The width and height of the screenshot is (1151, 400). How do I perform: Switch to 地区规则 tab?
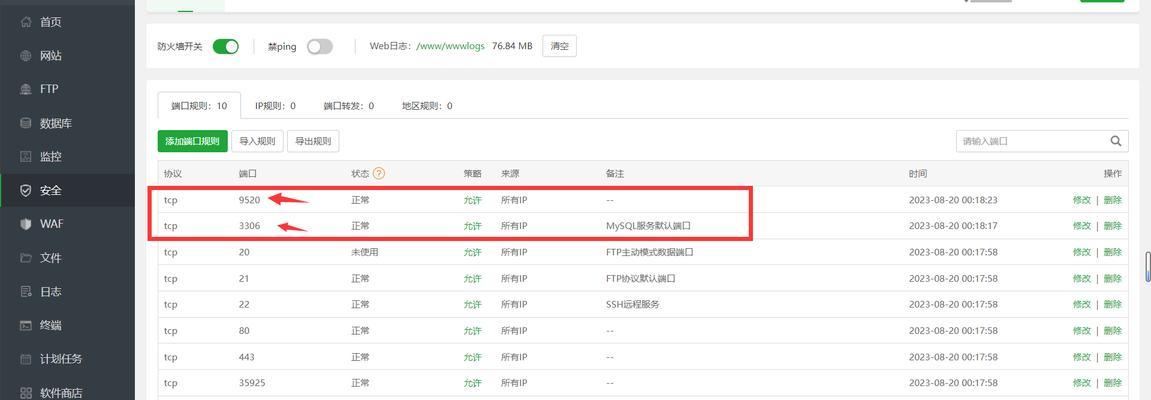(x=427, y=106)
